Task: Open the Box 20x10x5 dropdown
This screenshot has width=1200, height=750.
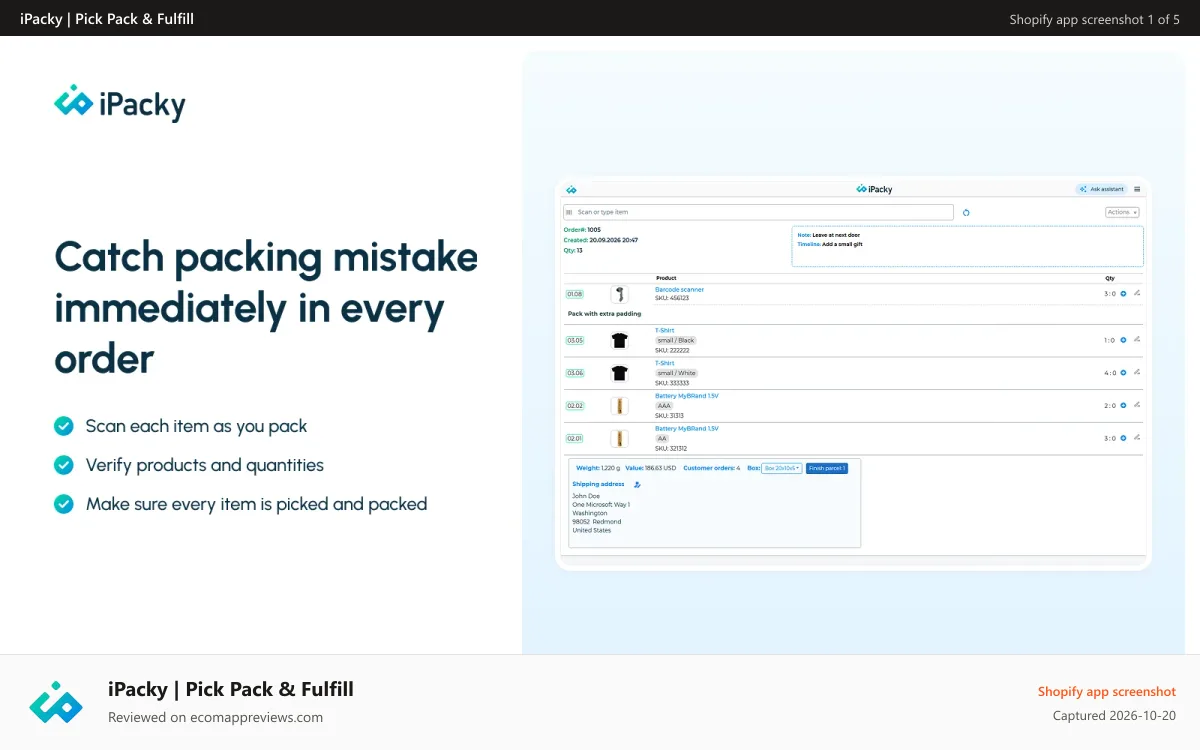Action: pos(781,468)
